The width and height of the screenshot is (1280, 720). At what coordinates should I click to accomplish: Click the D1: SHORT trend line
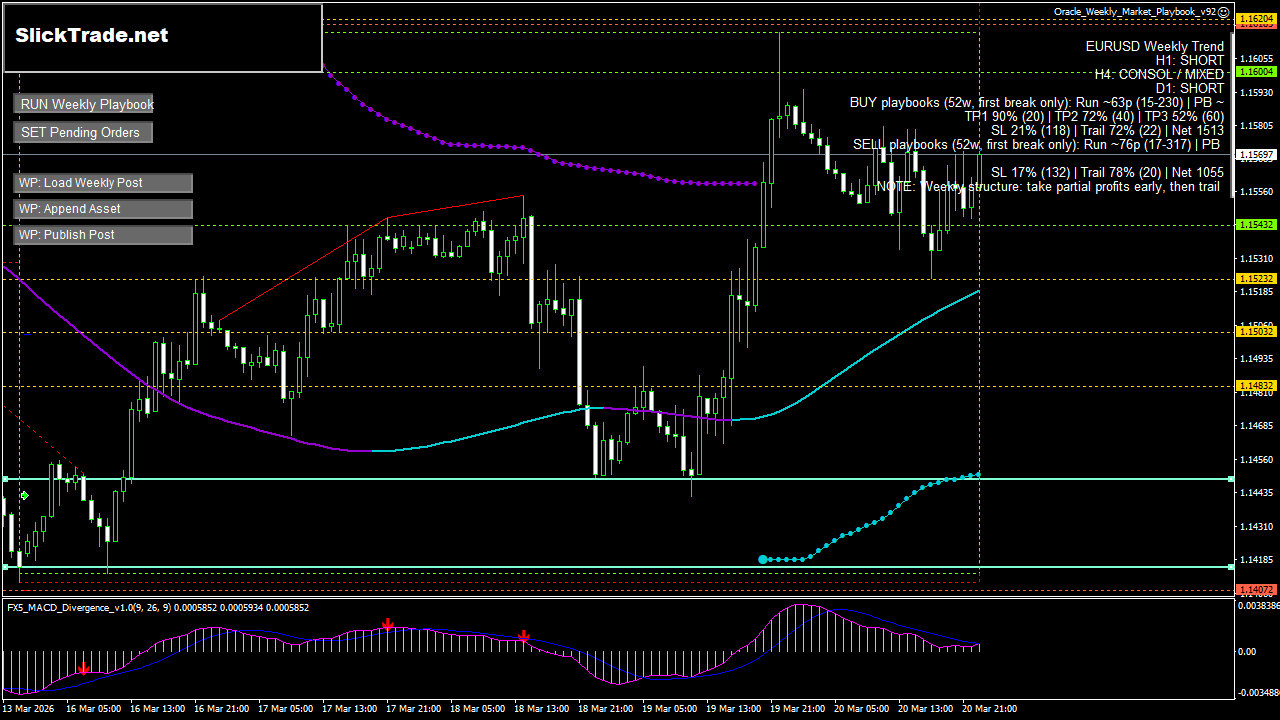[x=1189, y=88]
